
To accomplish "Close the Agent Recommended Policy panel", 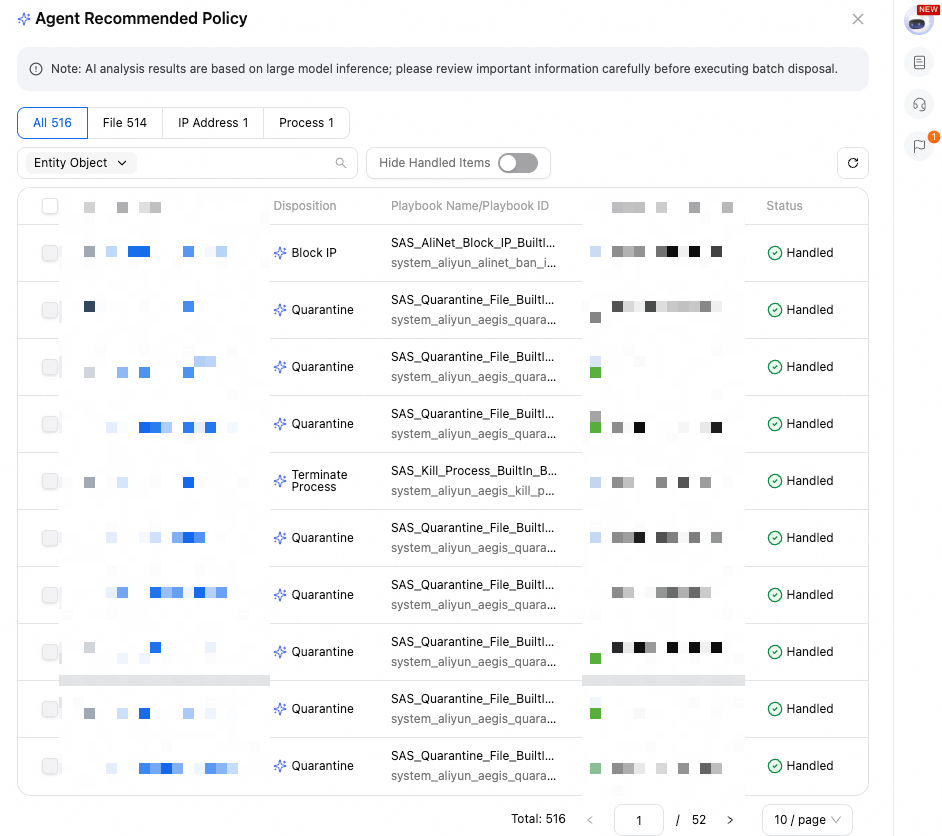I will point(857,19).
